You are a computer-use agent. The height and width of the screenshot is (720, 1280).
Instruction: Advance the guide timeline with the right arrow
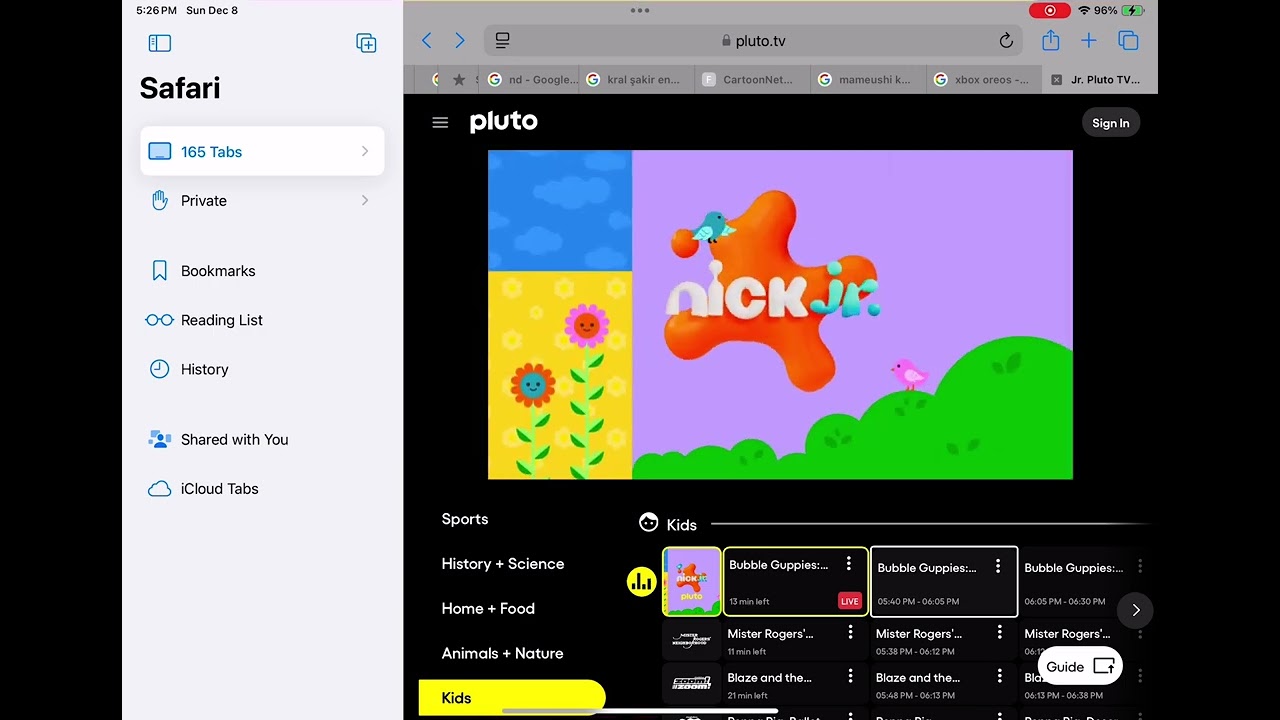tap(1135, 610)
